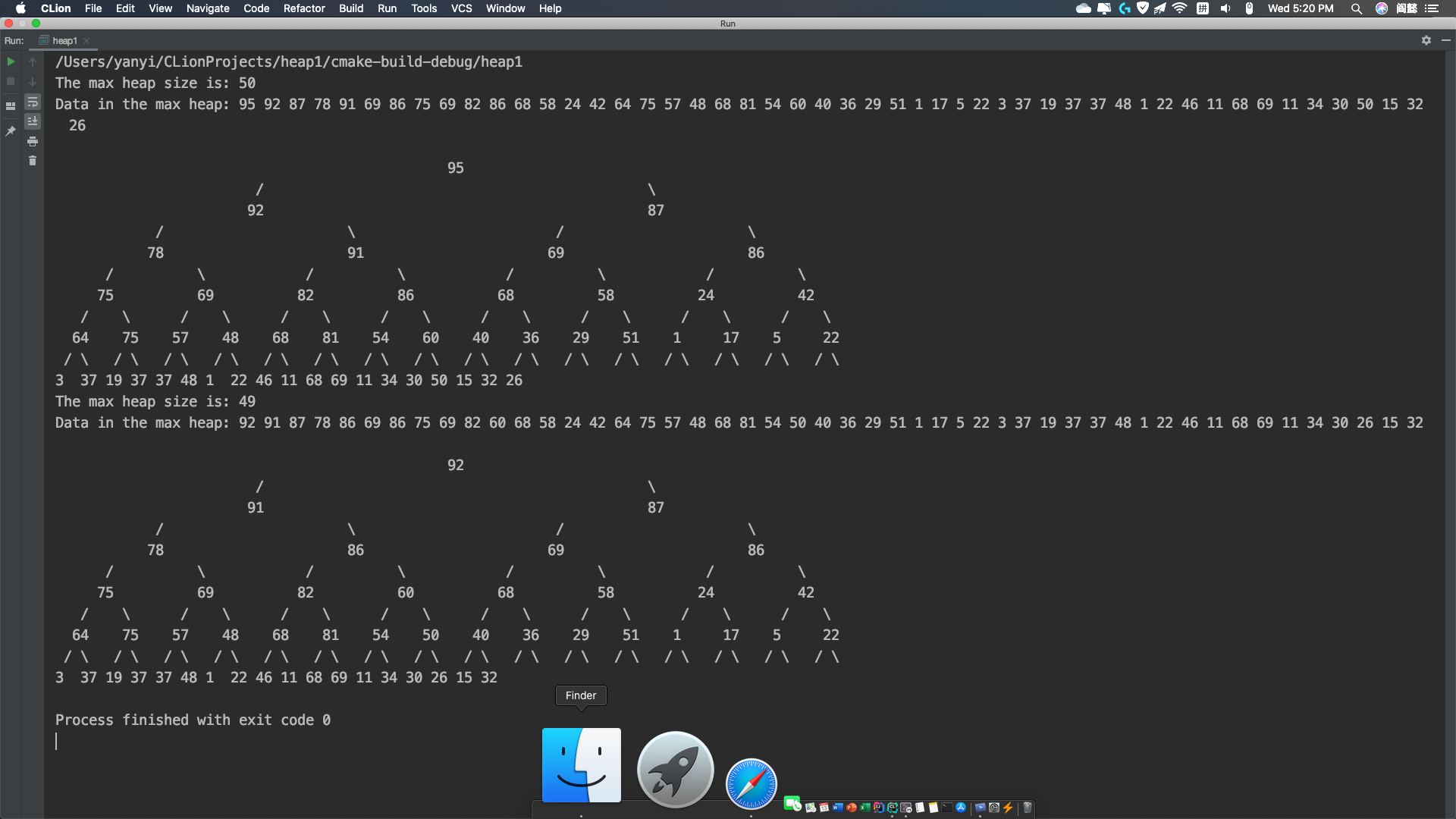Screen dimensions: 1456x819
Task: Open Safari compass in the Dock
Action: coord(752,784)
